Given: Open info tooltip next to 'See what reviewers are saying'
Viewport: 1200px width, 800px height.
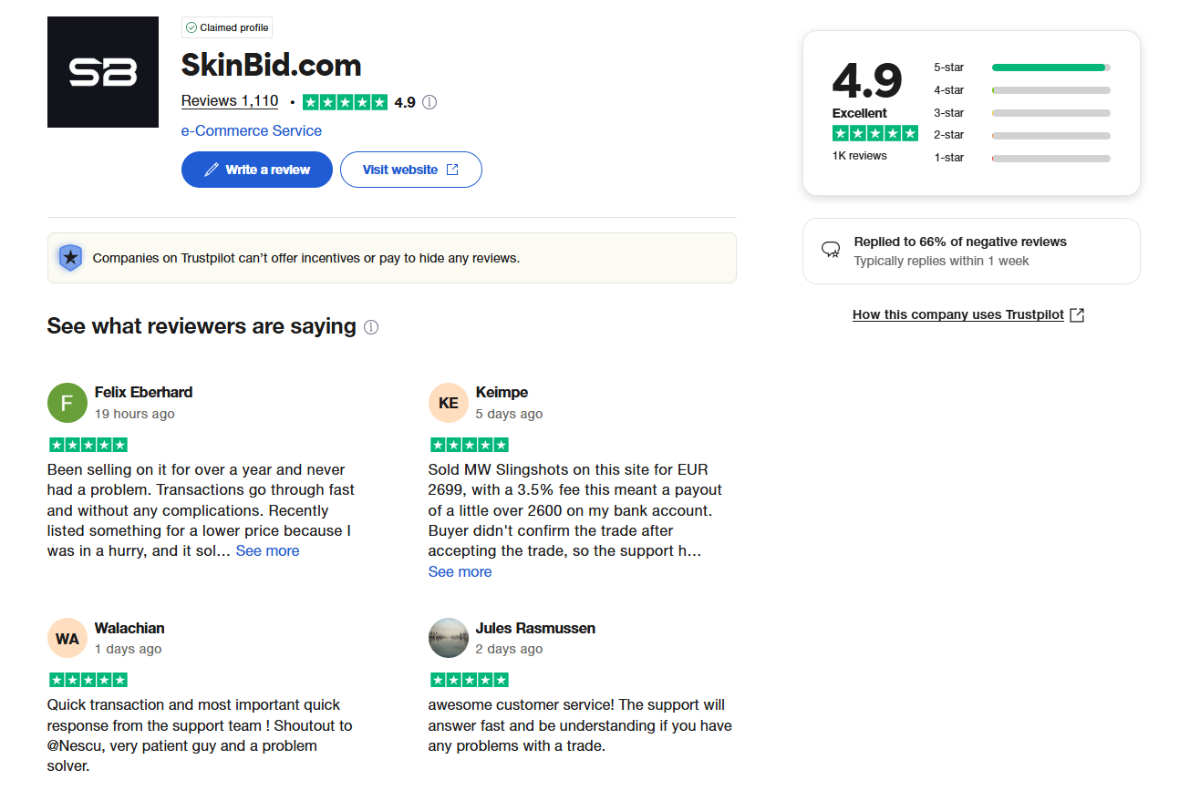Looking at the screenshot, I should pos(371,327).
